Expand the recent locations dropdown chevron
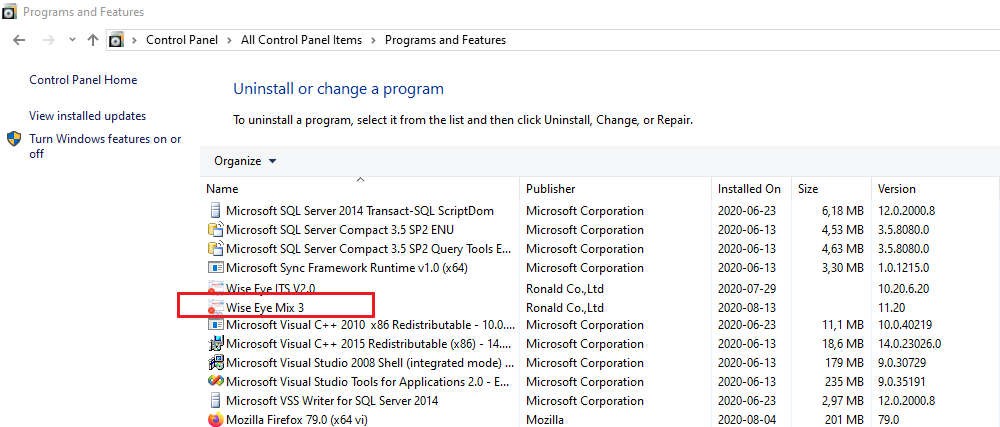1000x427 pixels. click(71, 40)
